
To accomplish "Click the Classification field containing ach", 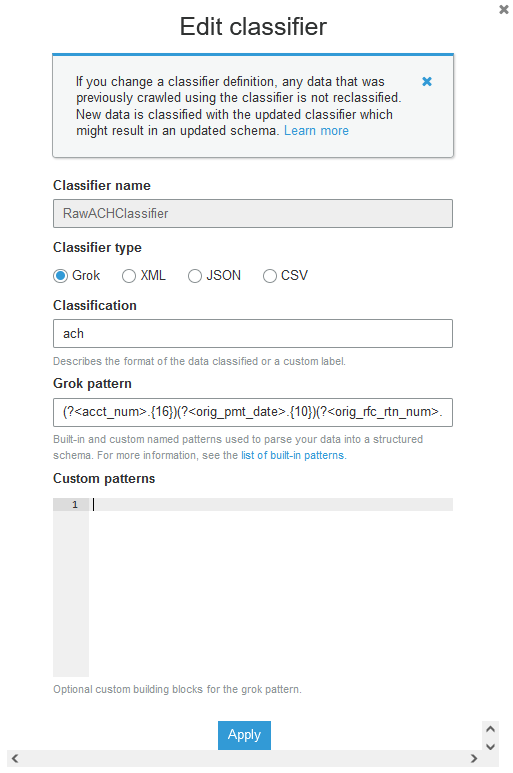I will click(253, 334).
